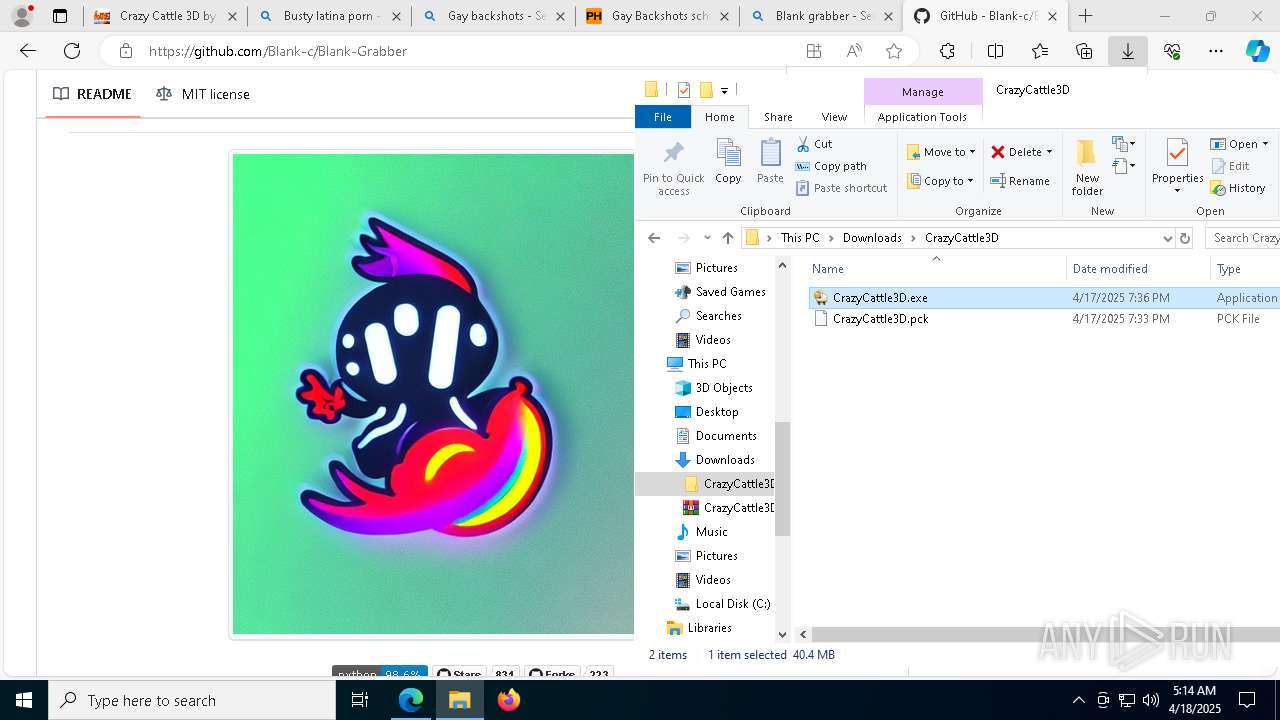Refresh the Explorer address bar
1280x720 pixels.
(x=1185, y=238)
